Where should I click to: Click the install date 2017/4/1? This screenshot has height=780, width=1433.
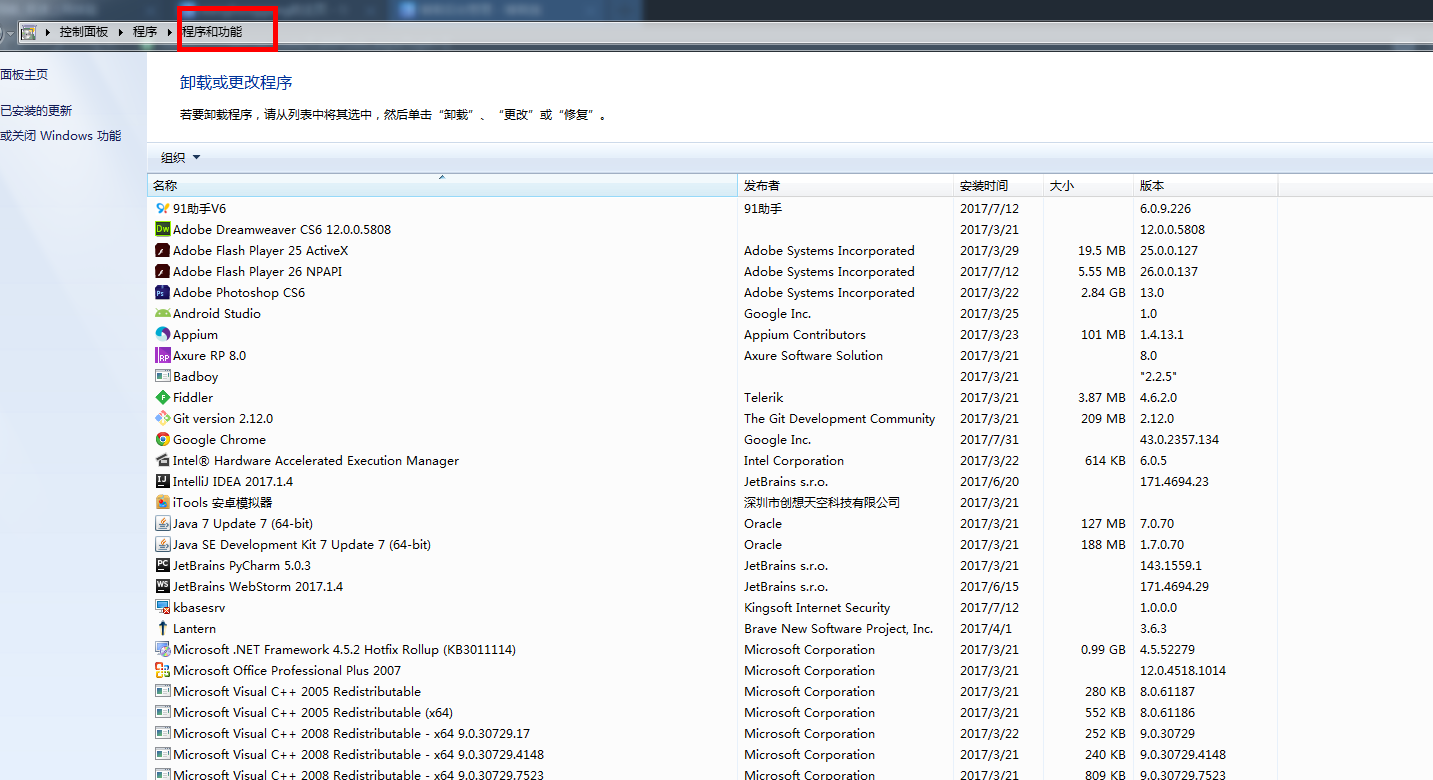pyautogui.click(x=986, y=628)
